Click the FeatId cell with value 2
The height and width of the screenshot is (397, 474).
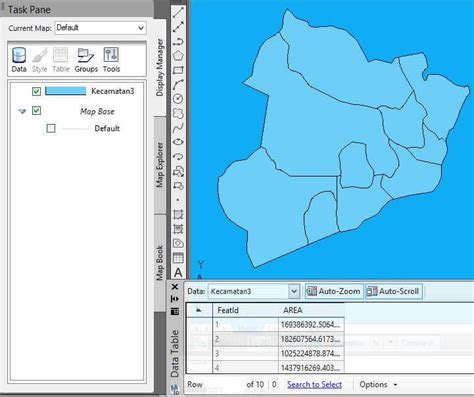[x=245, y=339]
